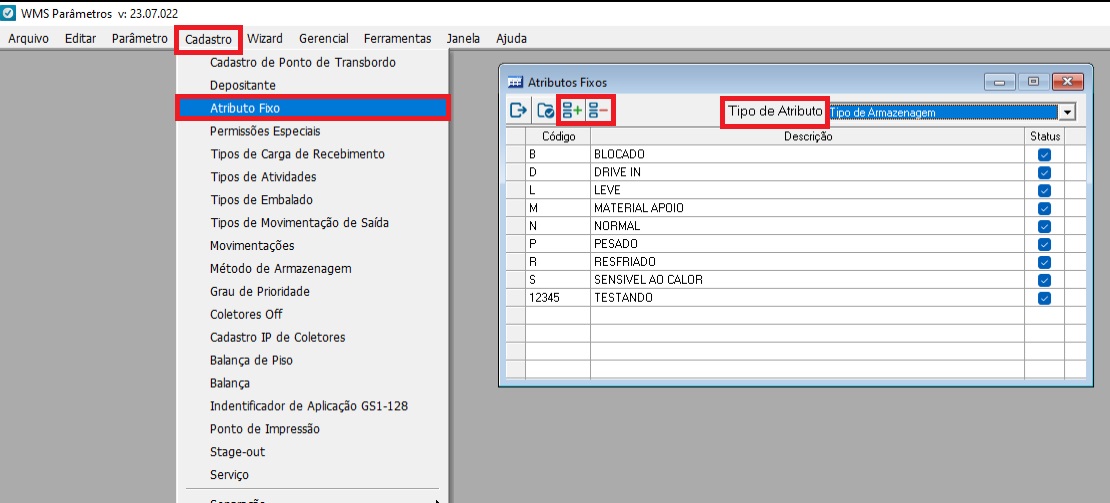This screenshot has width=1110, height=503.
Task: Open the Parâmetro menu
Action: 139,38
